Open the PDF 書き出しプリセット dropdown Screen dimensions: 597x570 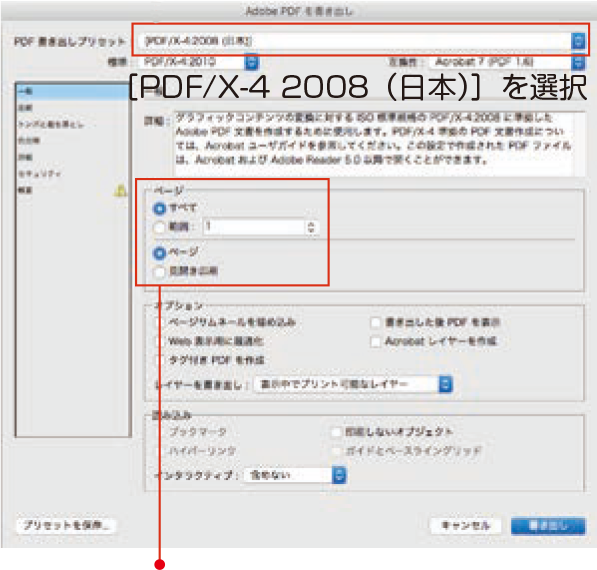point(361,41)
